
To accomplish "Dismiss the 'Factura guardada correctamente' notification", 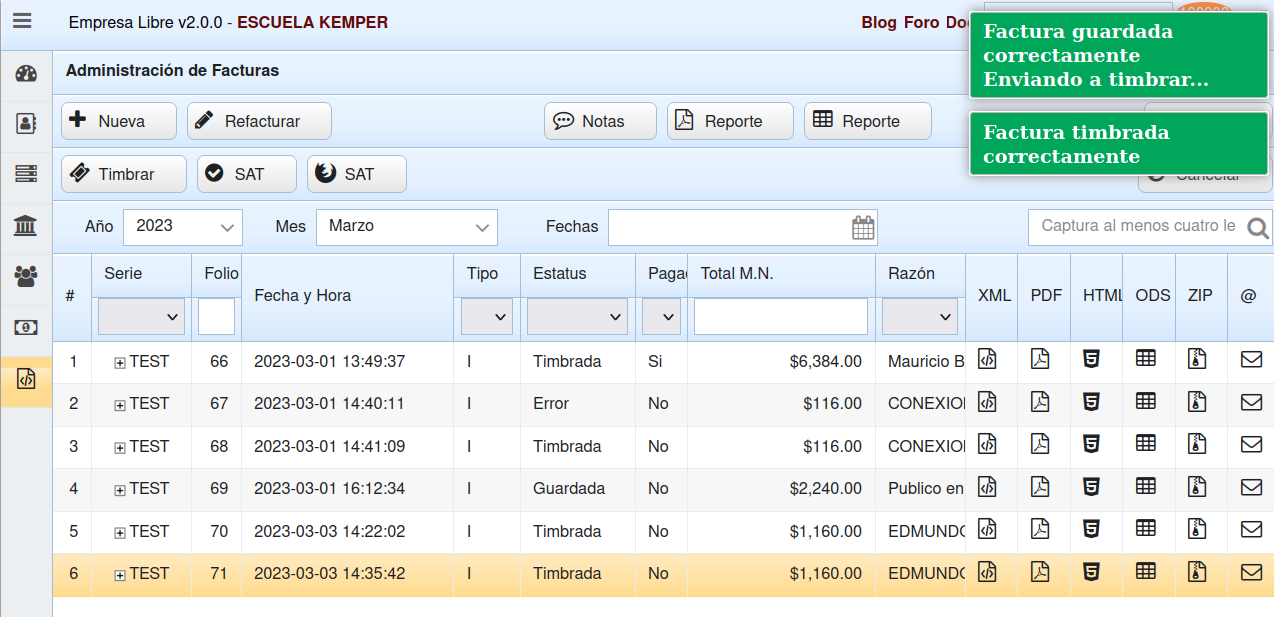I will [1119, 55].
